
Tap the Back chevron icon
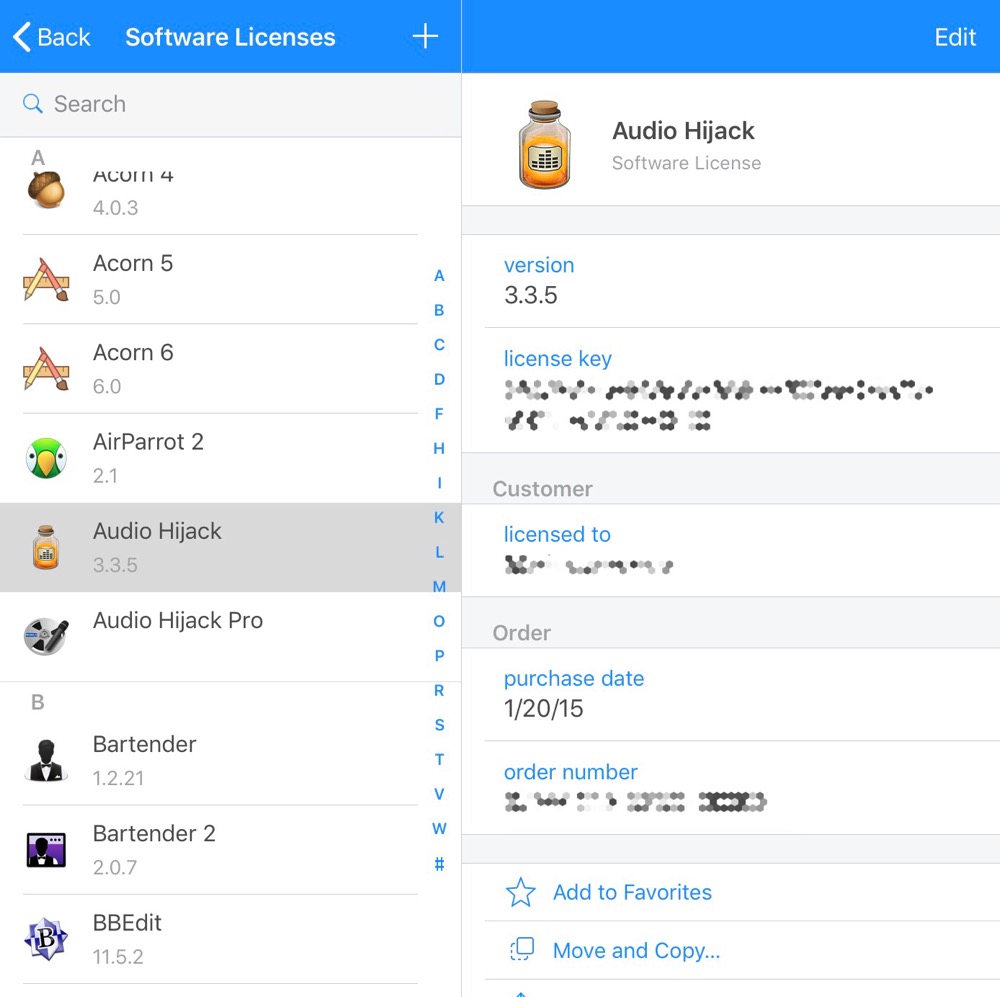click(x=22, y=36)
